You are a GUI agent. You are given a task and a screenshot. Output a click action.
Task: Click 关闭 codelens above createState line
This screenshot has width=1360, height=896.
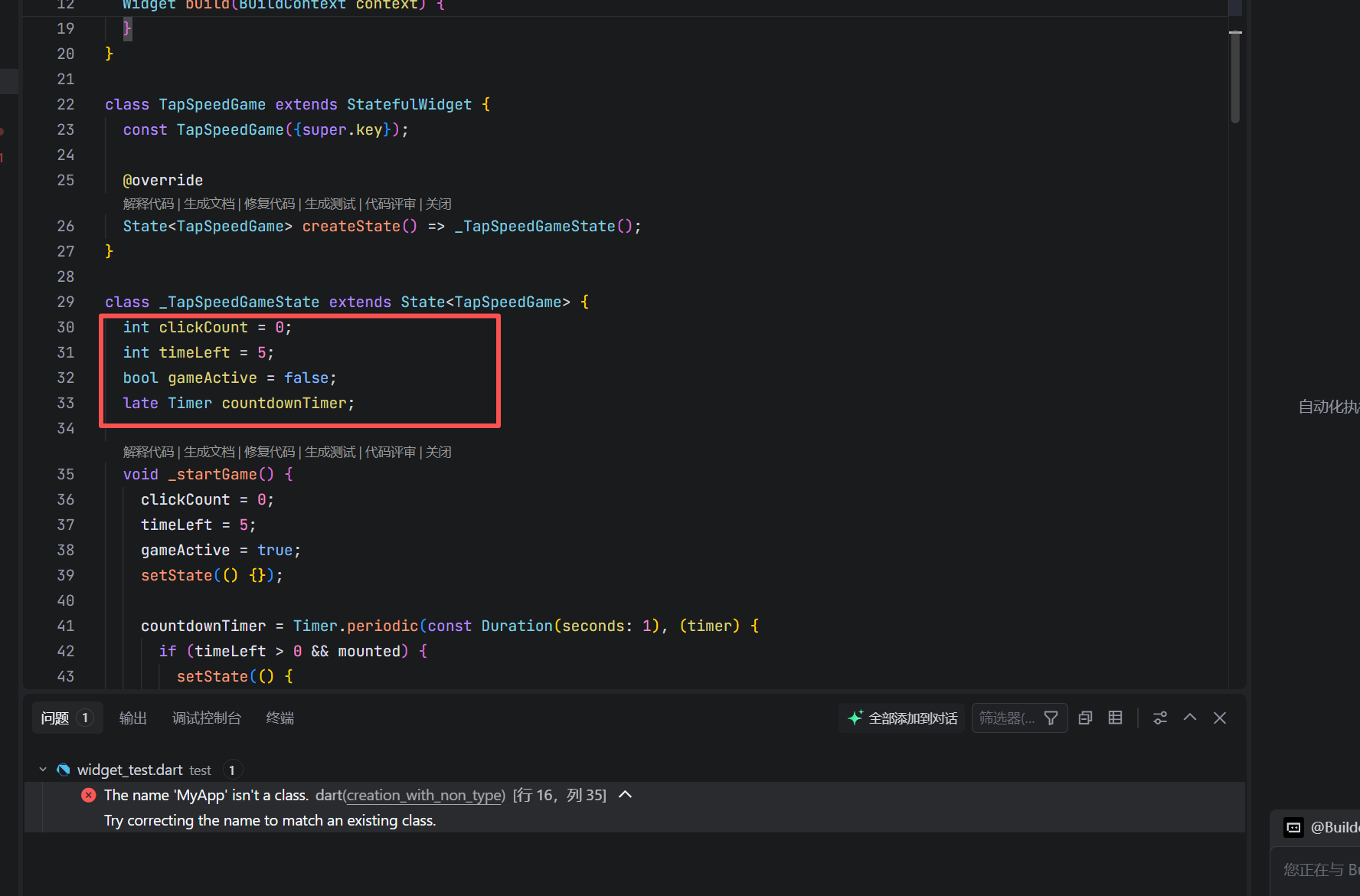(x=438, y=204)
